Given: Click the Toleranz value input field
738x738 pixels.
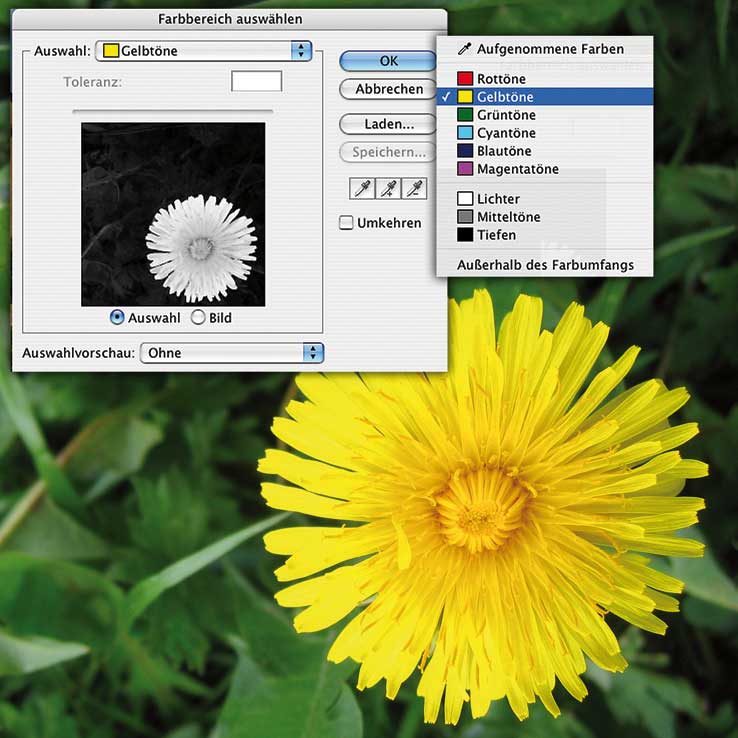Looking at the screenshot, I should pos(256,81).
